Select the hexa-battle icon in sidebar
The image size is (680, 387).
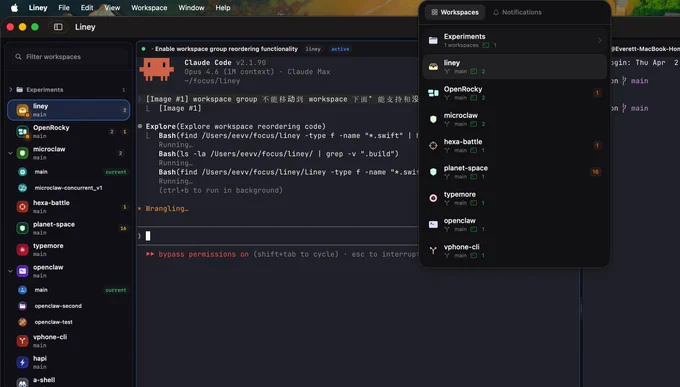pos(23,207)
